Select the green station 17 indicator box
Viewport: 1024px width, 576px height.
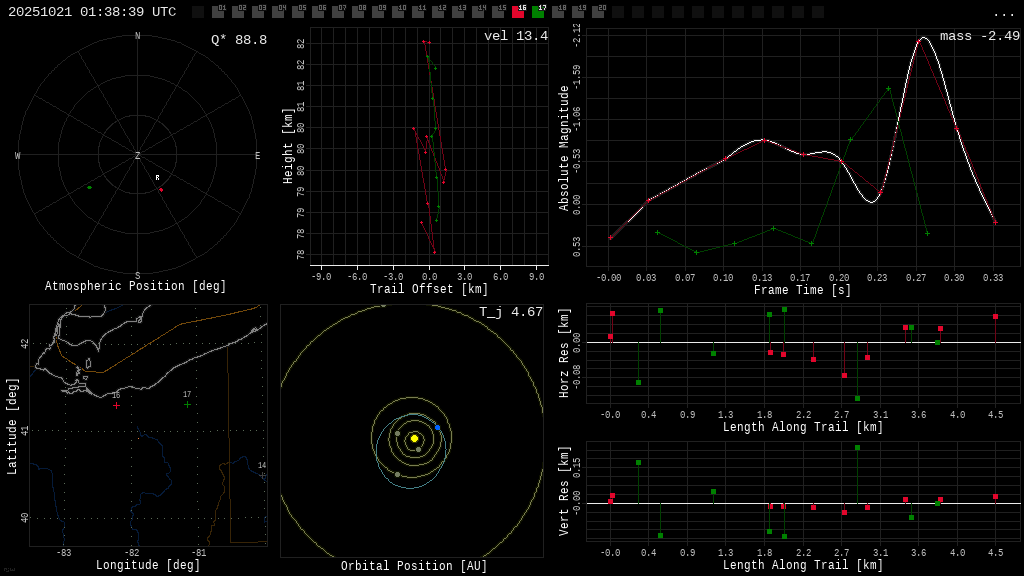coord(538,12)
